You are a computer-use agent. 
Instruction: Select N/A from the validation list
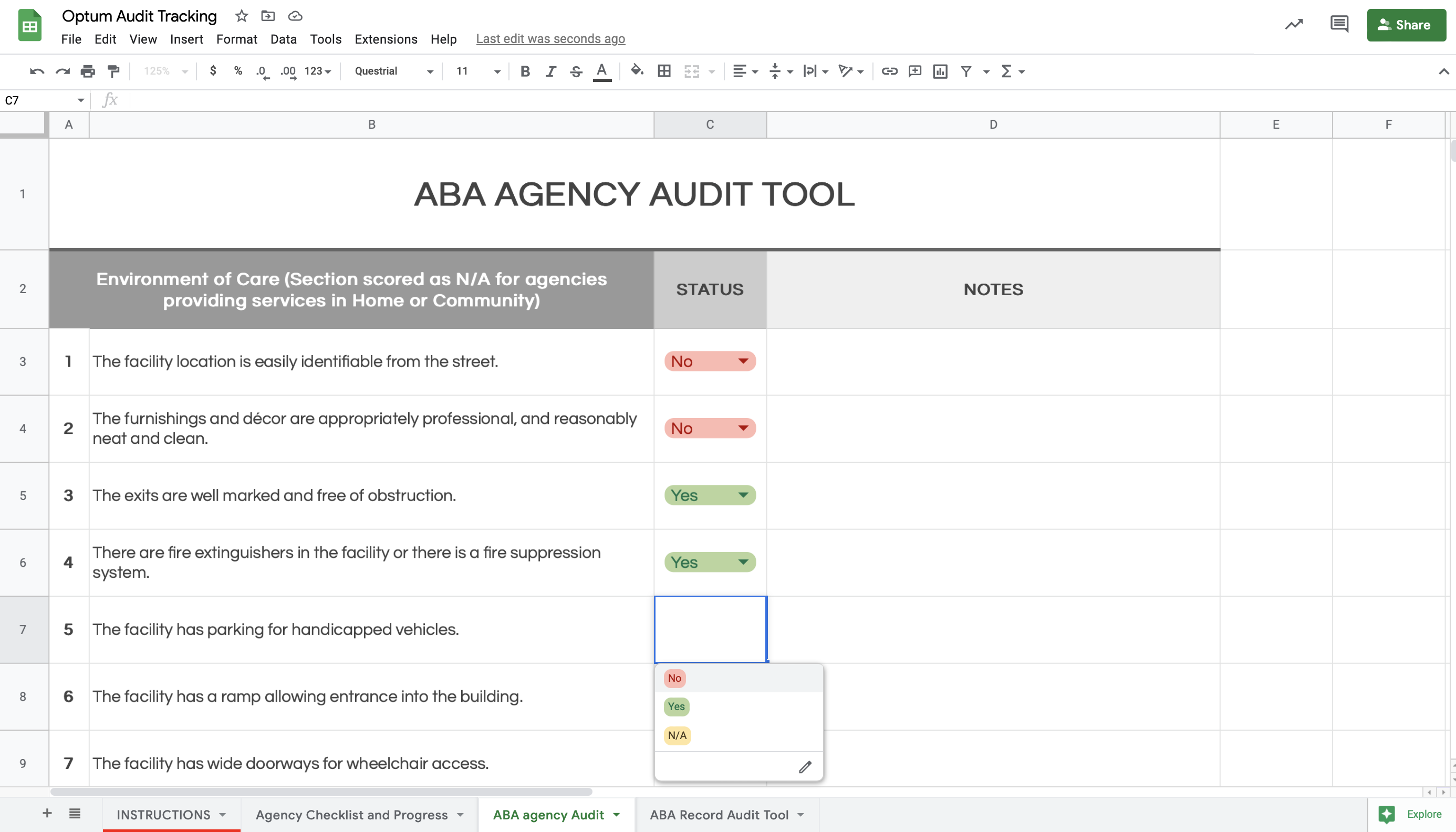click(x=677, y=735)
